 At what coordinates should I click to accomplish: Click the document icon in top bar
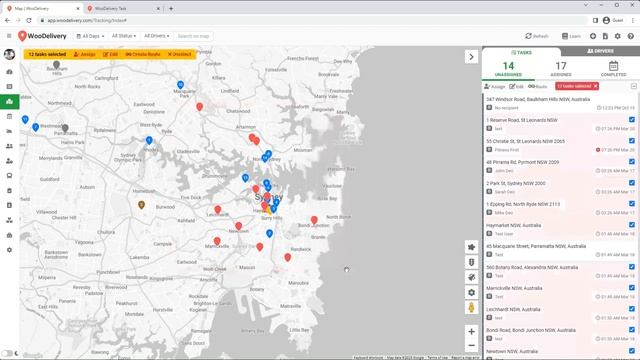pos(605,36)
